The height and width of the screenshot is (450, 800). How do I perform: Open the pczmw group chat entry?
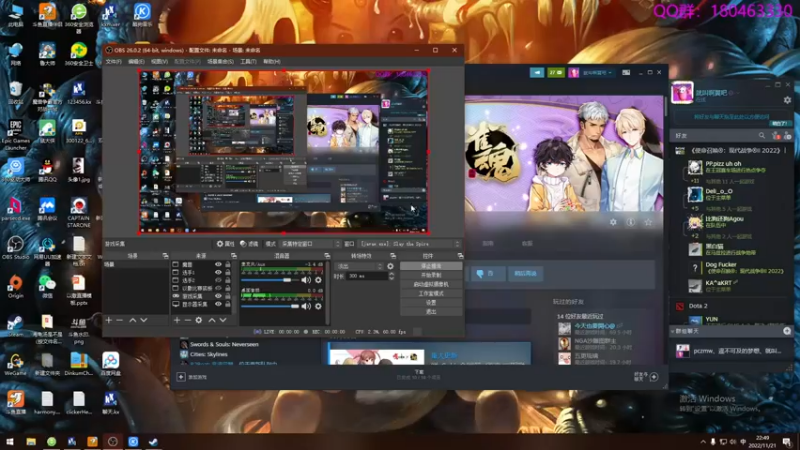coord(732,351)
